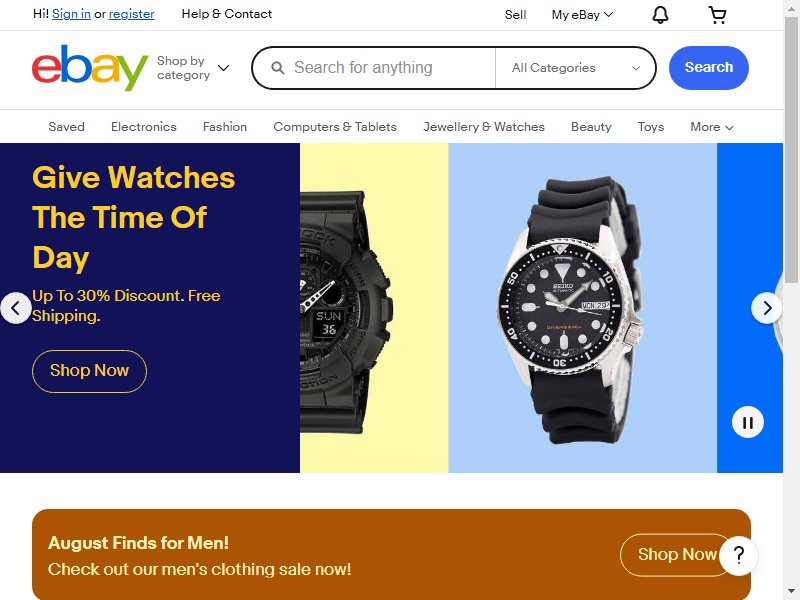Go to previous banner slide arrow

point(16,308)
